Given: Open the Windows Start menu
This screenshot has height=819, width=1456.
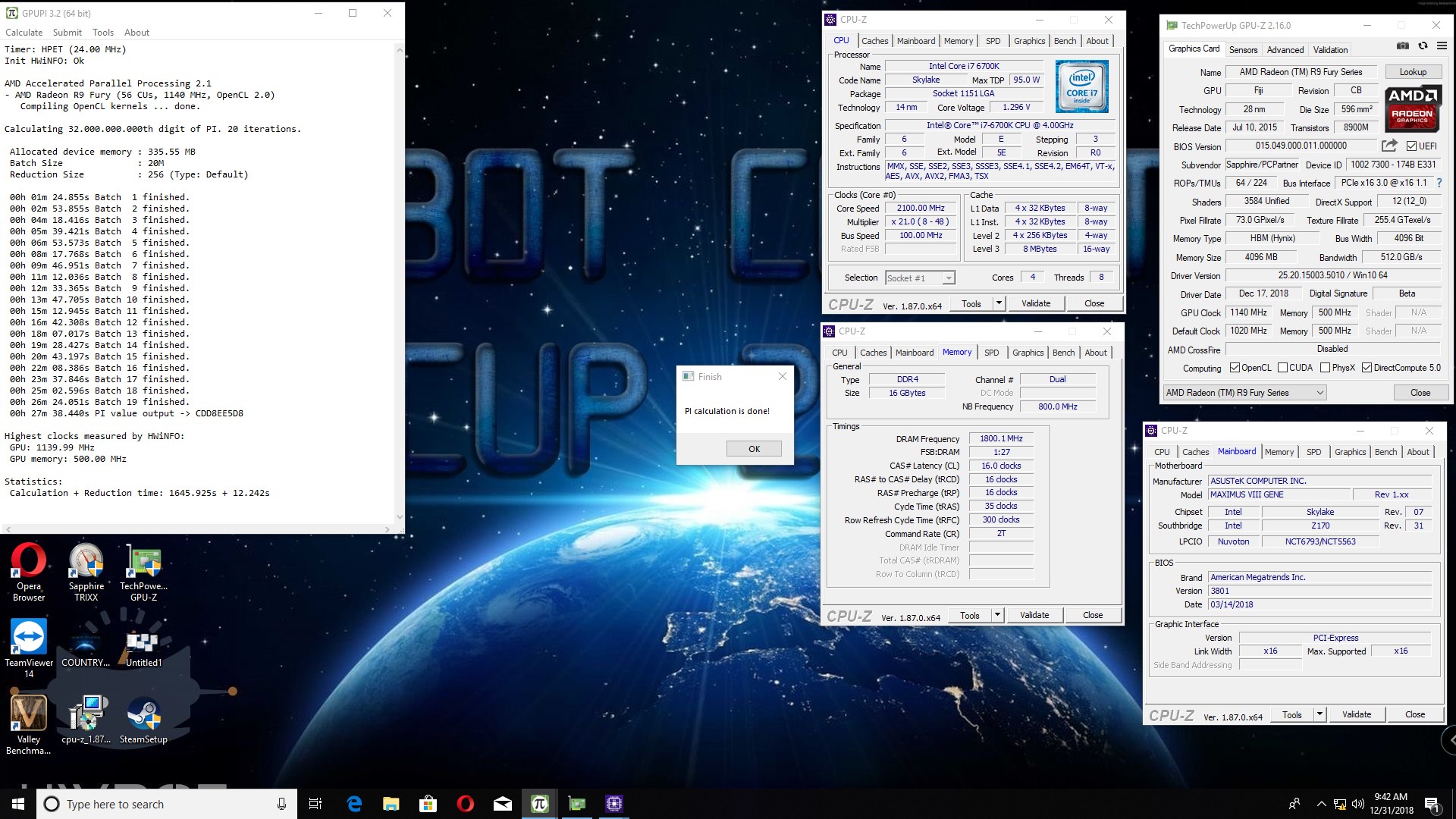Looking at the screenshot, I should 18,804.
